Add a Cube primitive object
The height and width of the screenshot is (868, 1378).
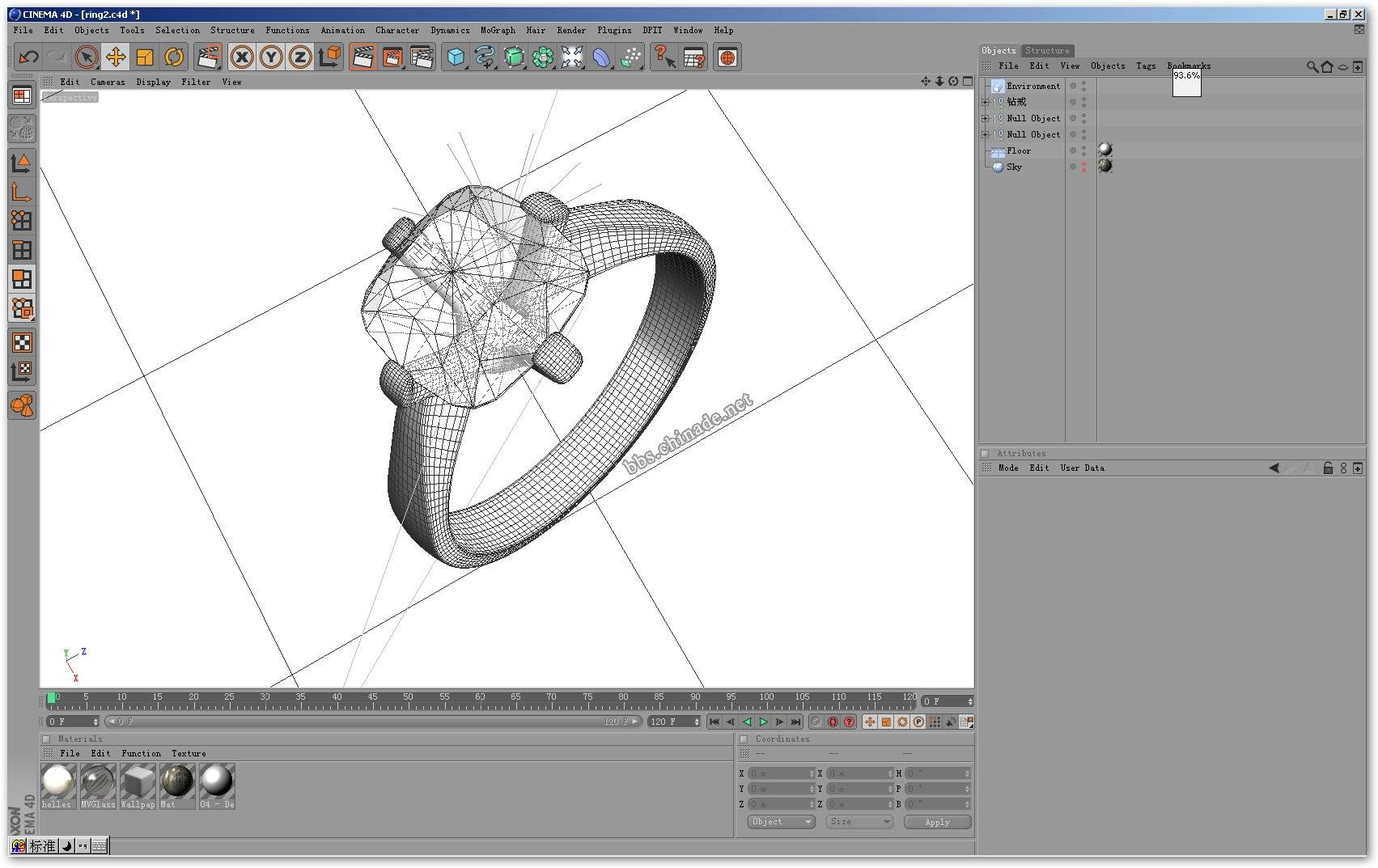(456, 57)
